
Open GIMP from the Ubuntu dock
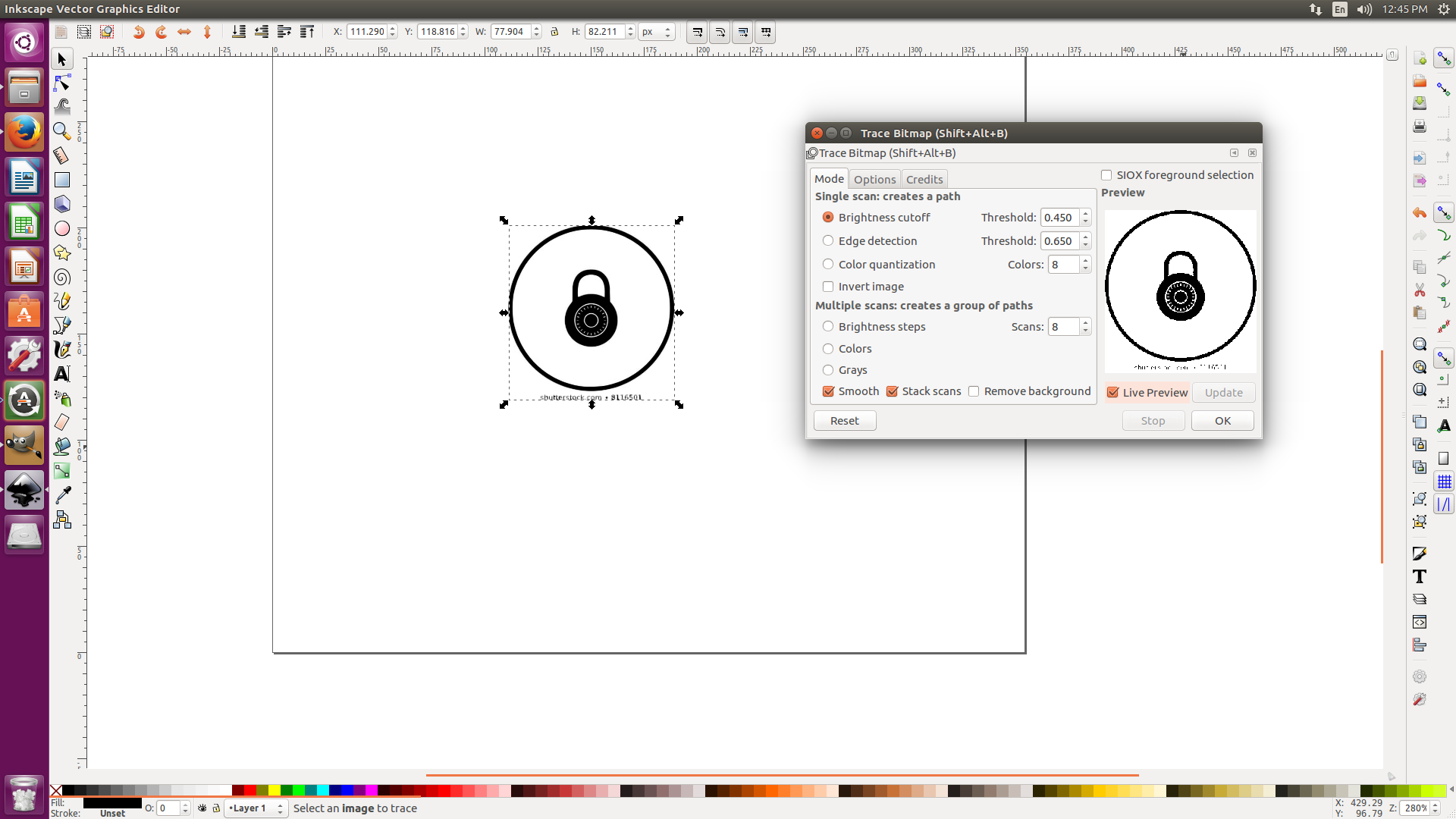pos(24,445)
